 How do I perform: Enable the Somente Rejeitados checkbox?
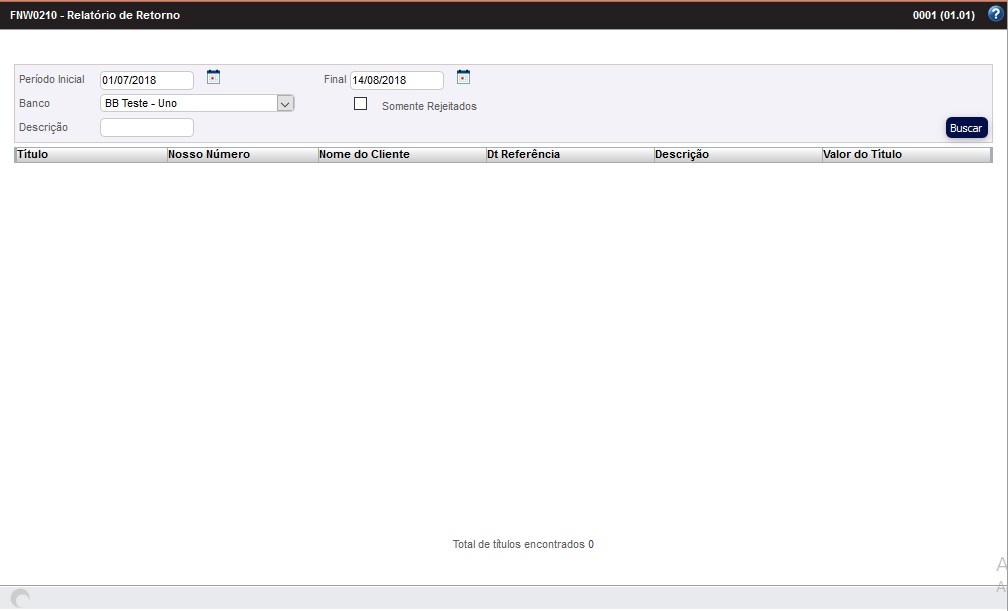361,104
